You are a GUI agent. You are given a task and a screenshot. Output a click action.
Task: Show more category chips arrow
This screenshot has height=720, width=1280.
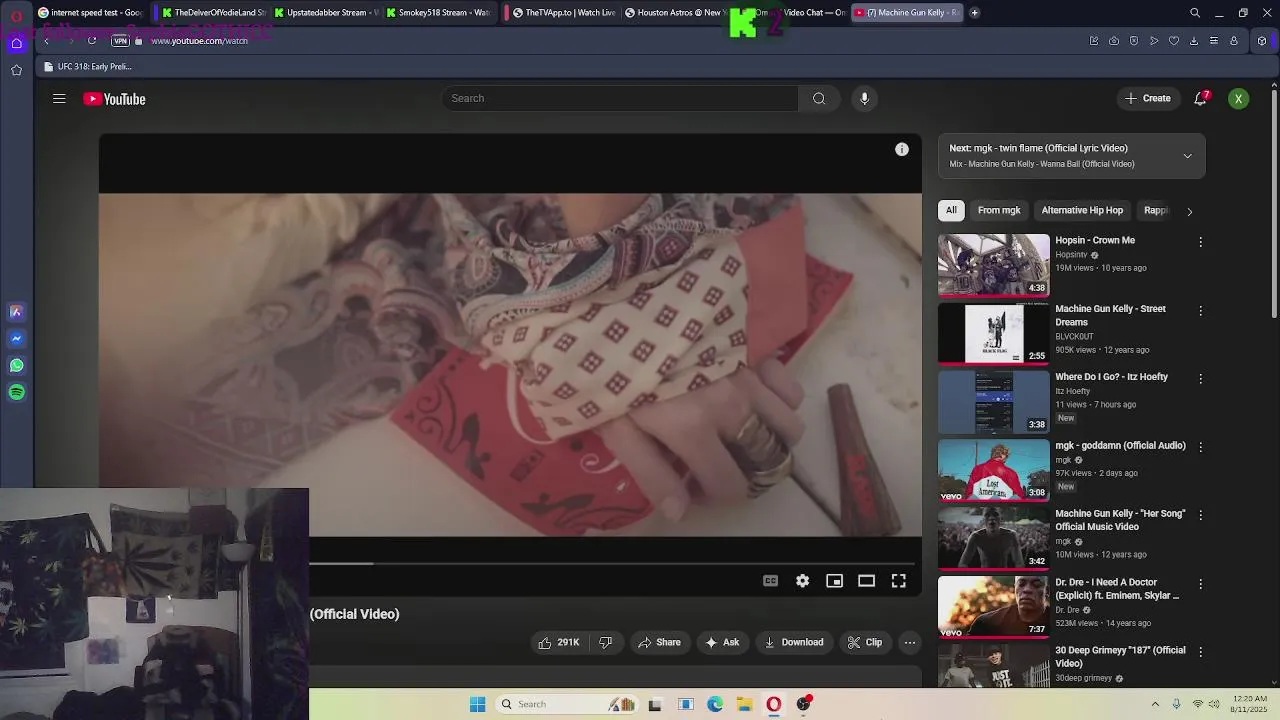pyautogui.click(x=1189, y=211)
